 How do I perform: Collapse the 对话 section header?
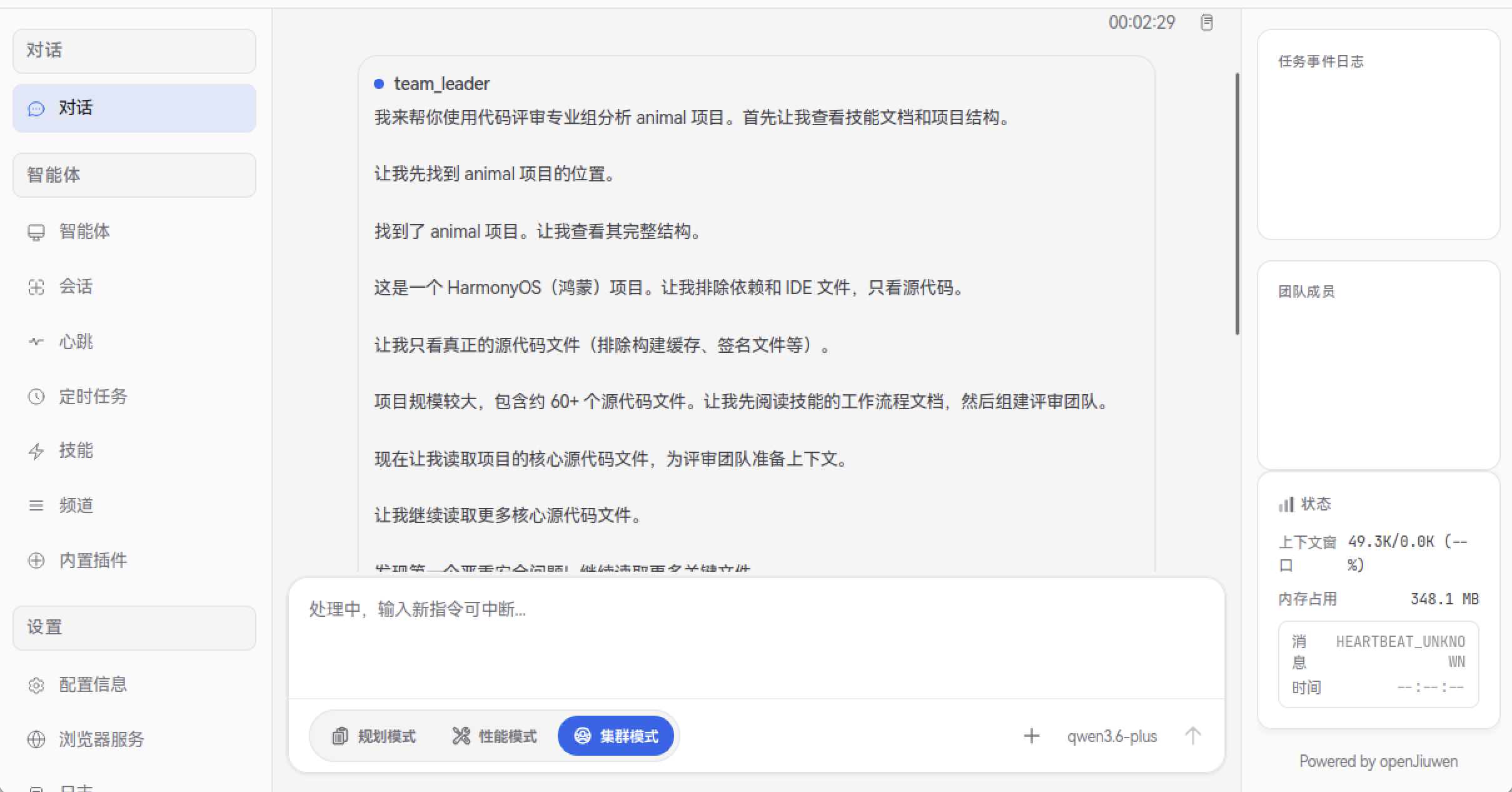coord(134,51)
